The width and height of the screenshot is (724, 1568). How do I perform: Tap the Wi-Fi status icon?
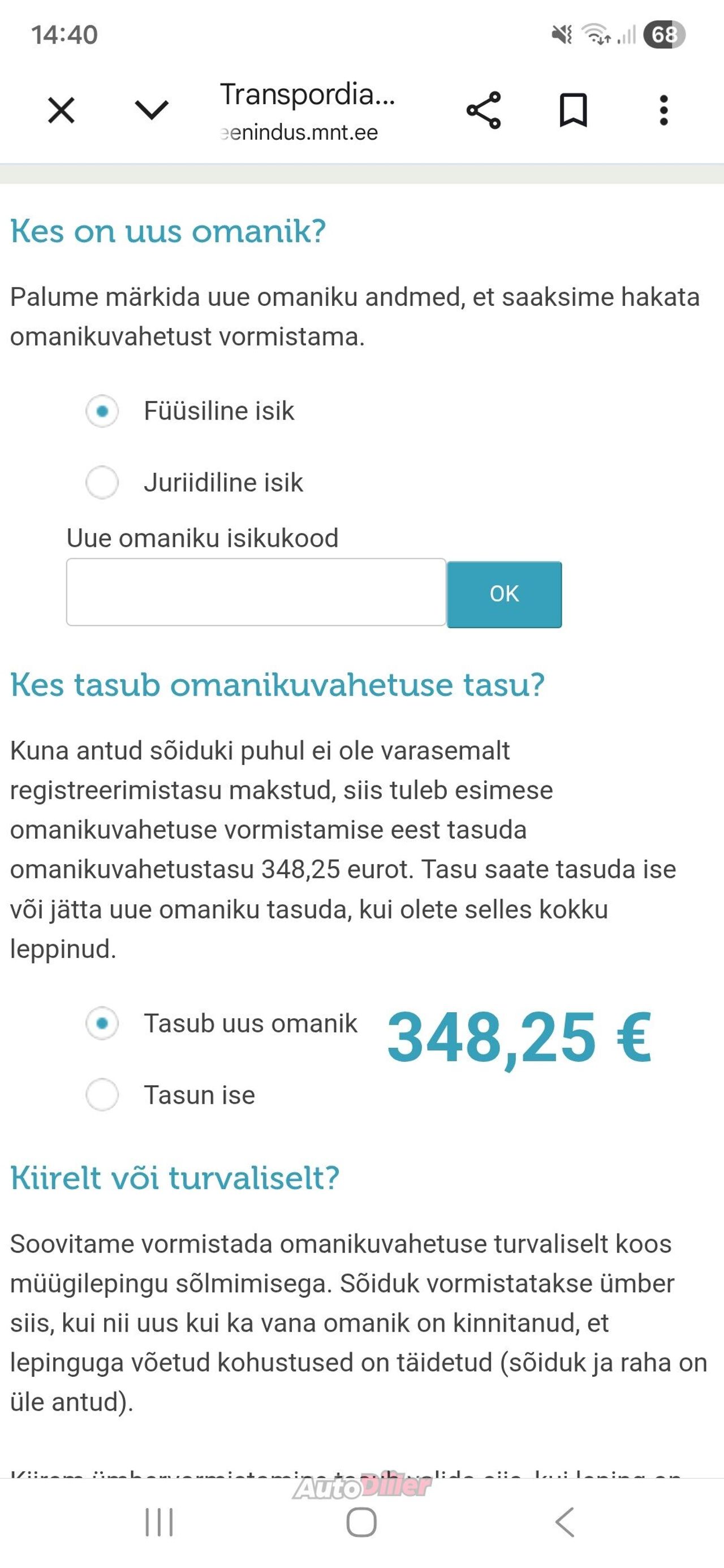(x=596, y=34)
